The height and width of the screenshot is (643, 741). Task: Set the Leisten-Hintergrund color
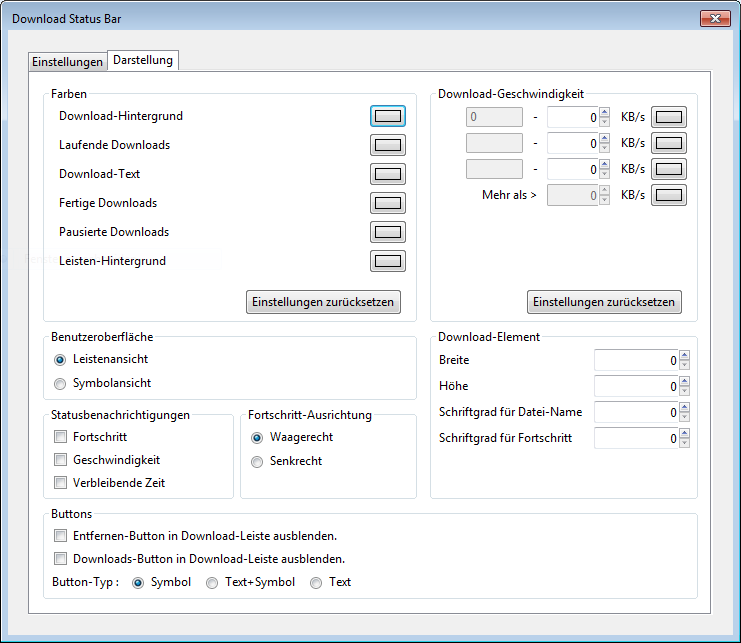pyautogui.click(x=387, y=261)
